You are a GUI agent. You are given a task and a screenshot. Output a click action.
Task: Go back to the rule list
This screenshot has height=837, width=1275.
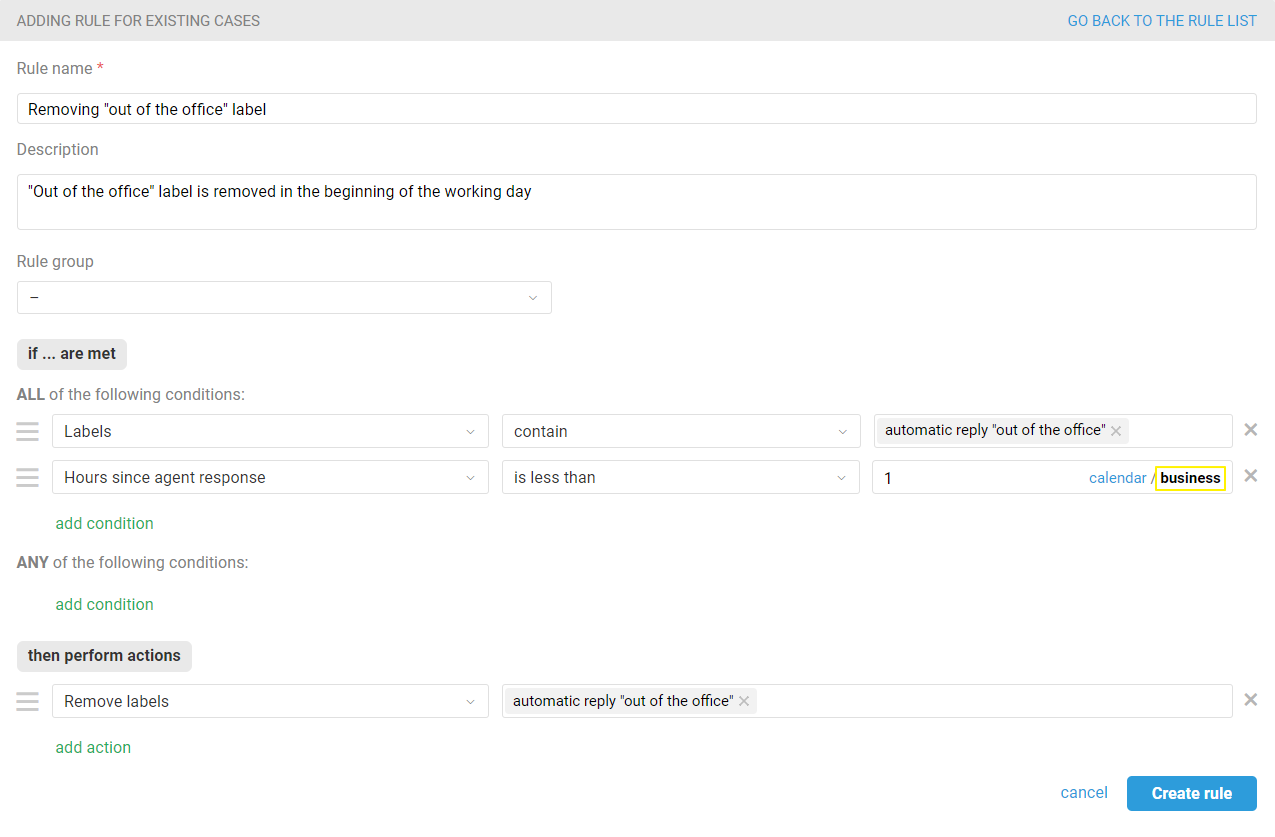click(1161, 20)
